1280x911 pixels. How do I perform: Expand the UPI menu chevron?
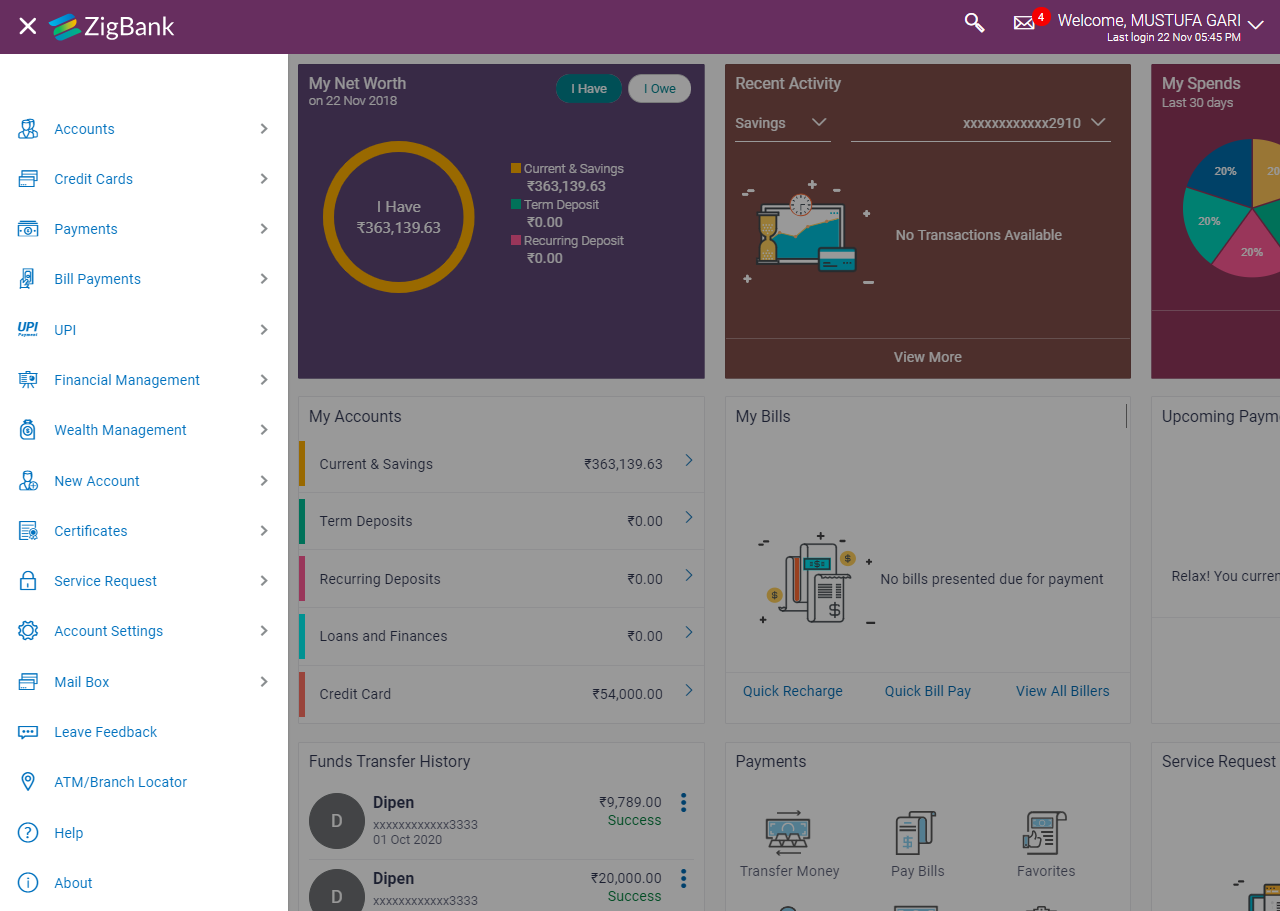264,329
